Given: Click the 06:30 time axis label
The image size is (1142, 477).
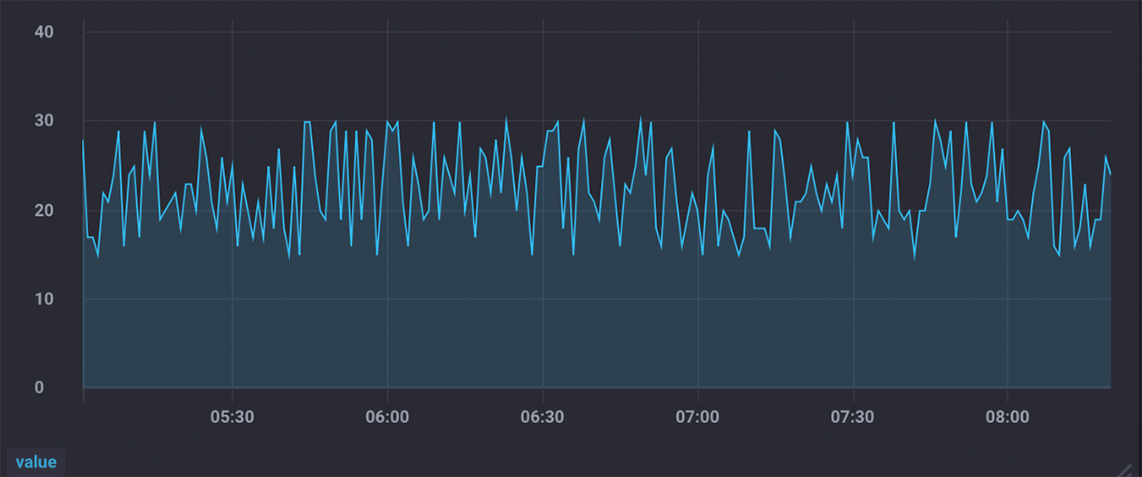Looking at the screenshot, I should click(542, 416).
